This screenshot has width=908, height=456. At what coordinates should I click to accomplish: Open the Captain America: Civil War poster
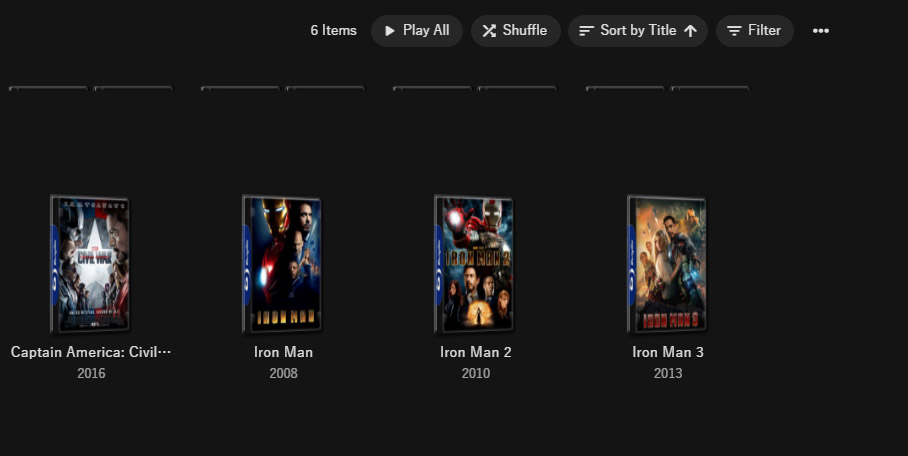click(x=90, y=264)
